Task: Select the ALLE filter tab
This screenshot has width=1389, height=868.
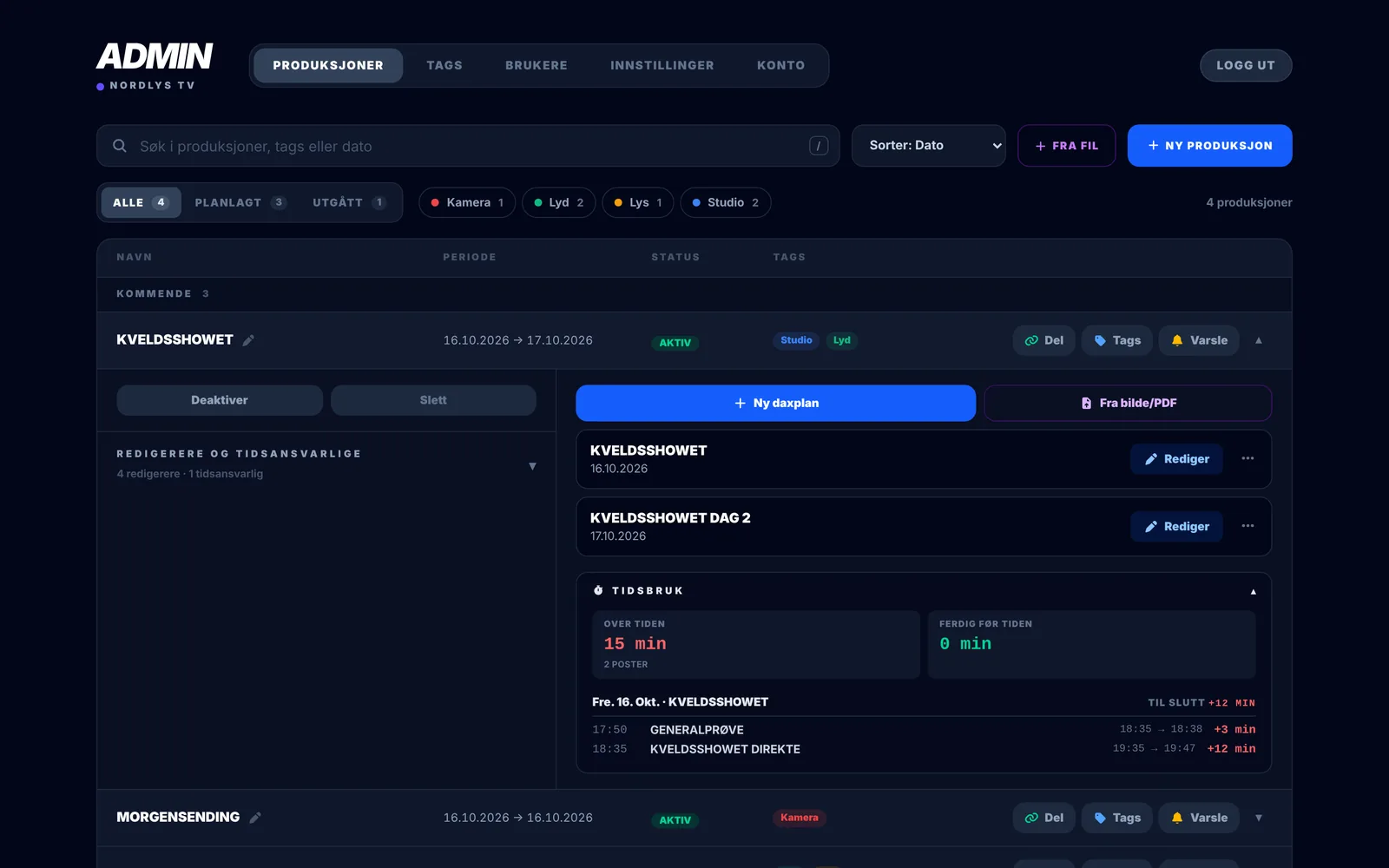Action: tap(141, 202)
